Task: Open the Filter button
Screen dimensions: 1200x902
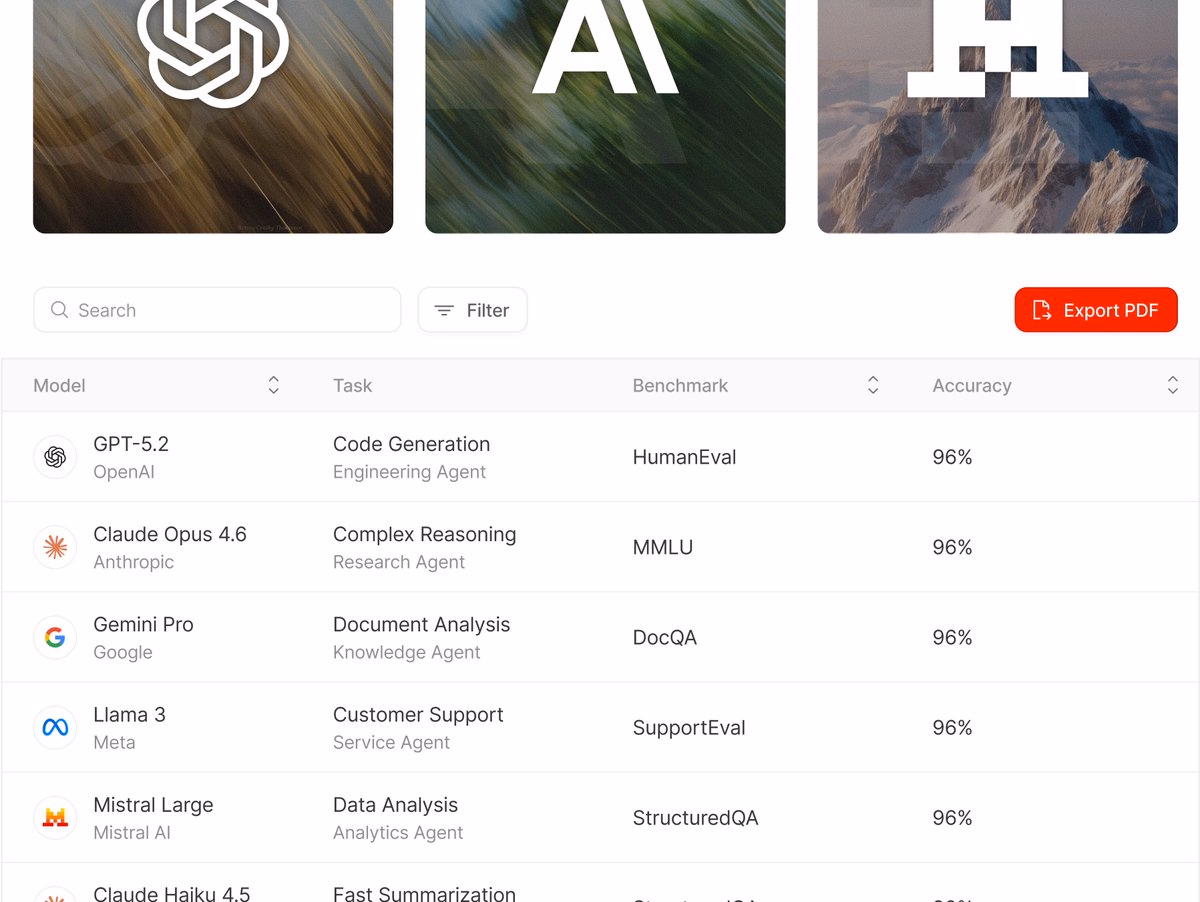Action: [472, 310]
